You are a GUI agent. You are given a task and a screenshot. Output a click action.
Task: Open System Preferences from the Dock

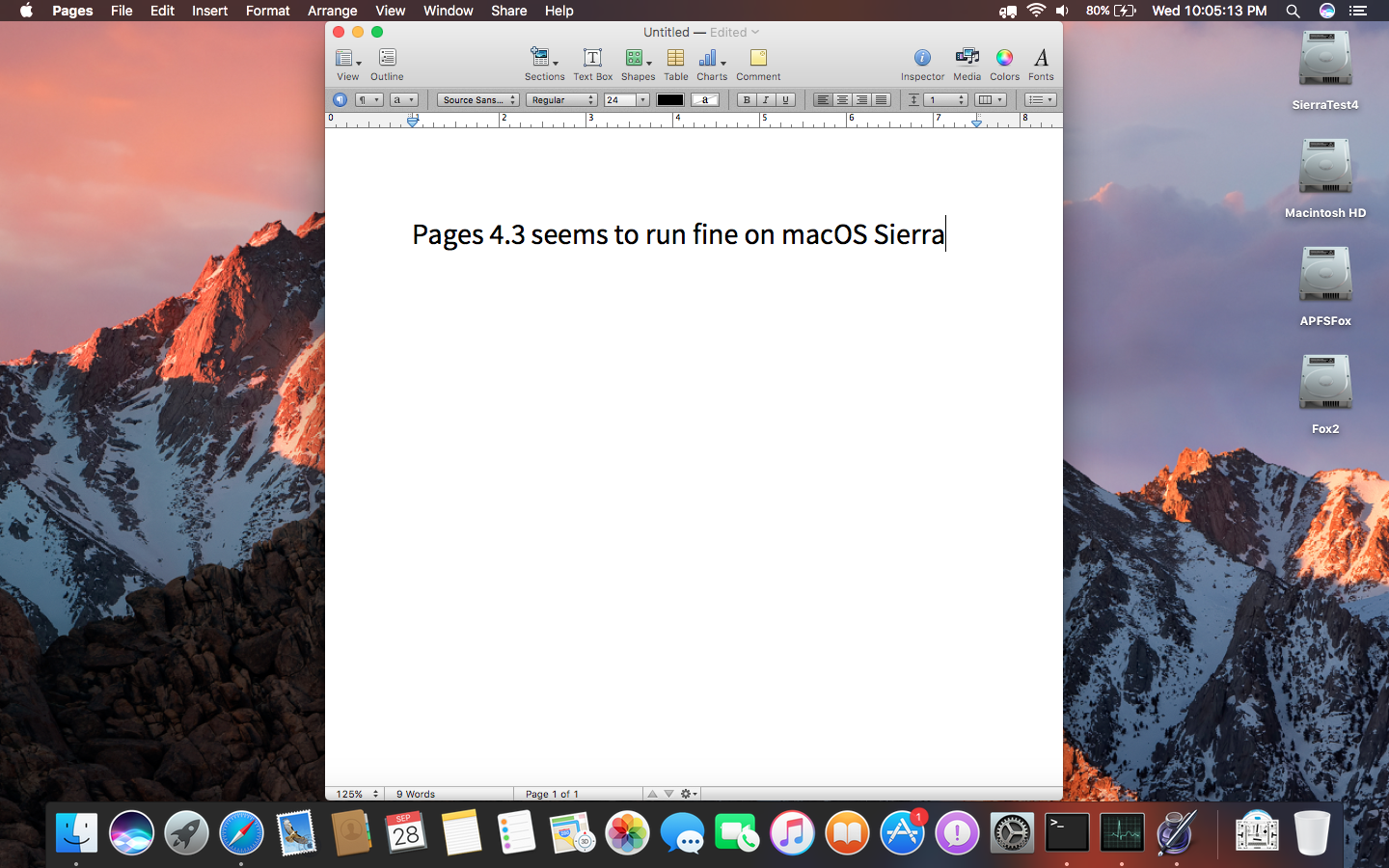click(1012, 832)
